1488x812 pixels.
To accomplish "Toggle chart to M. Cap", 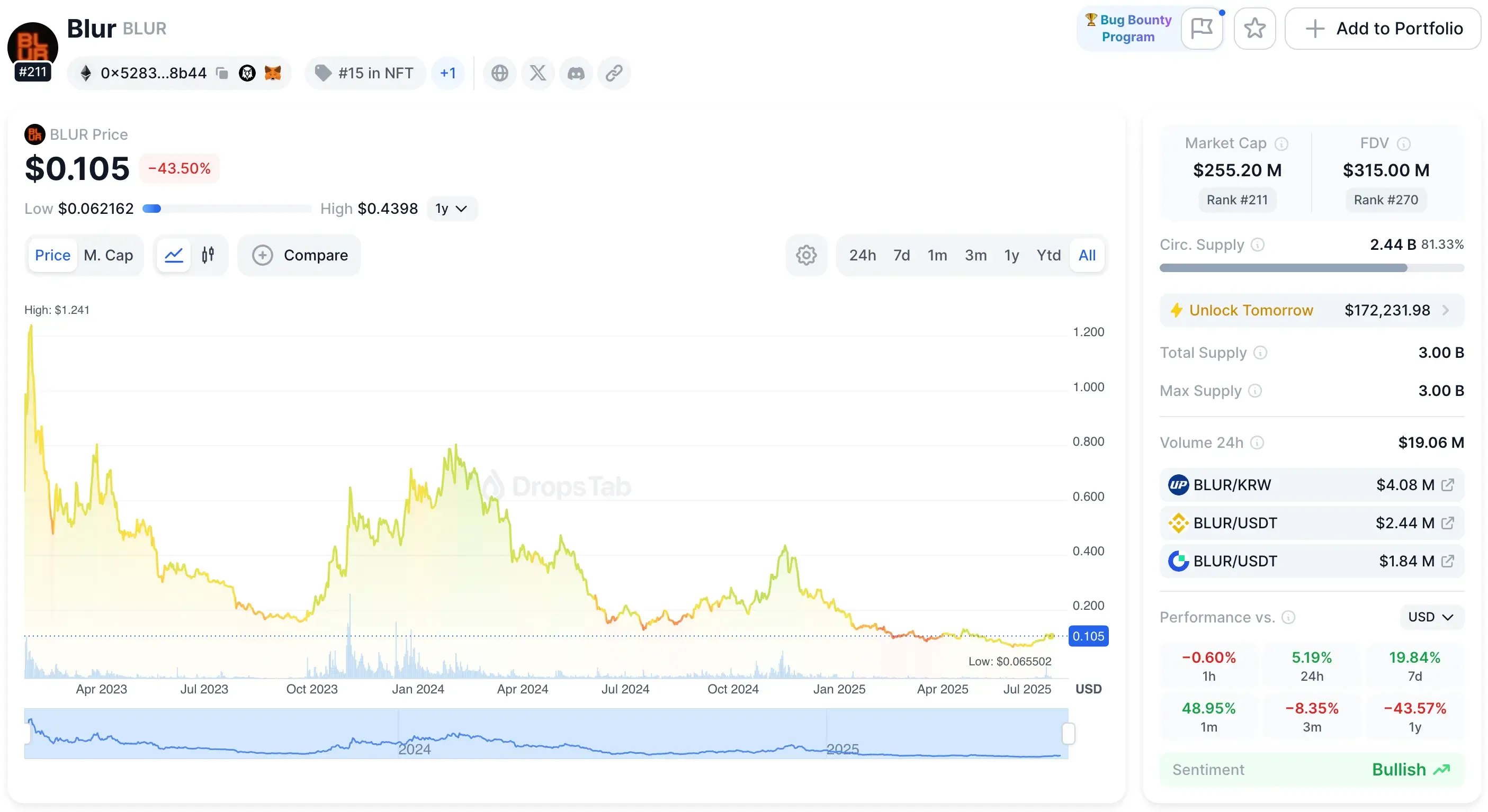I will pos(108,255).
